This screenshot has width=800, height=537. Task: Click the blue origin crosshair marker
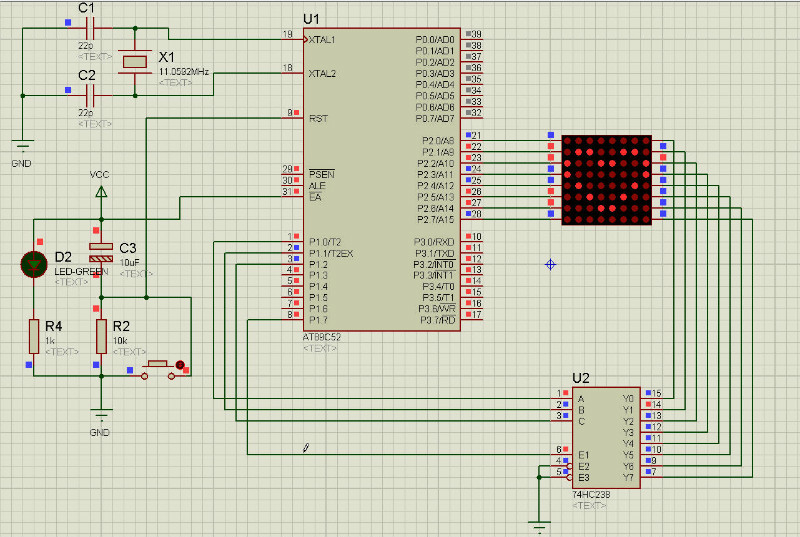tap(550, 264)
